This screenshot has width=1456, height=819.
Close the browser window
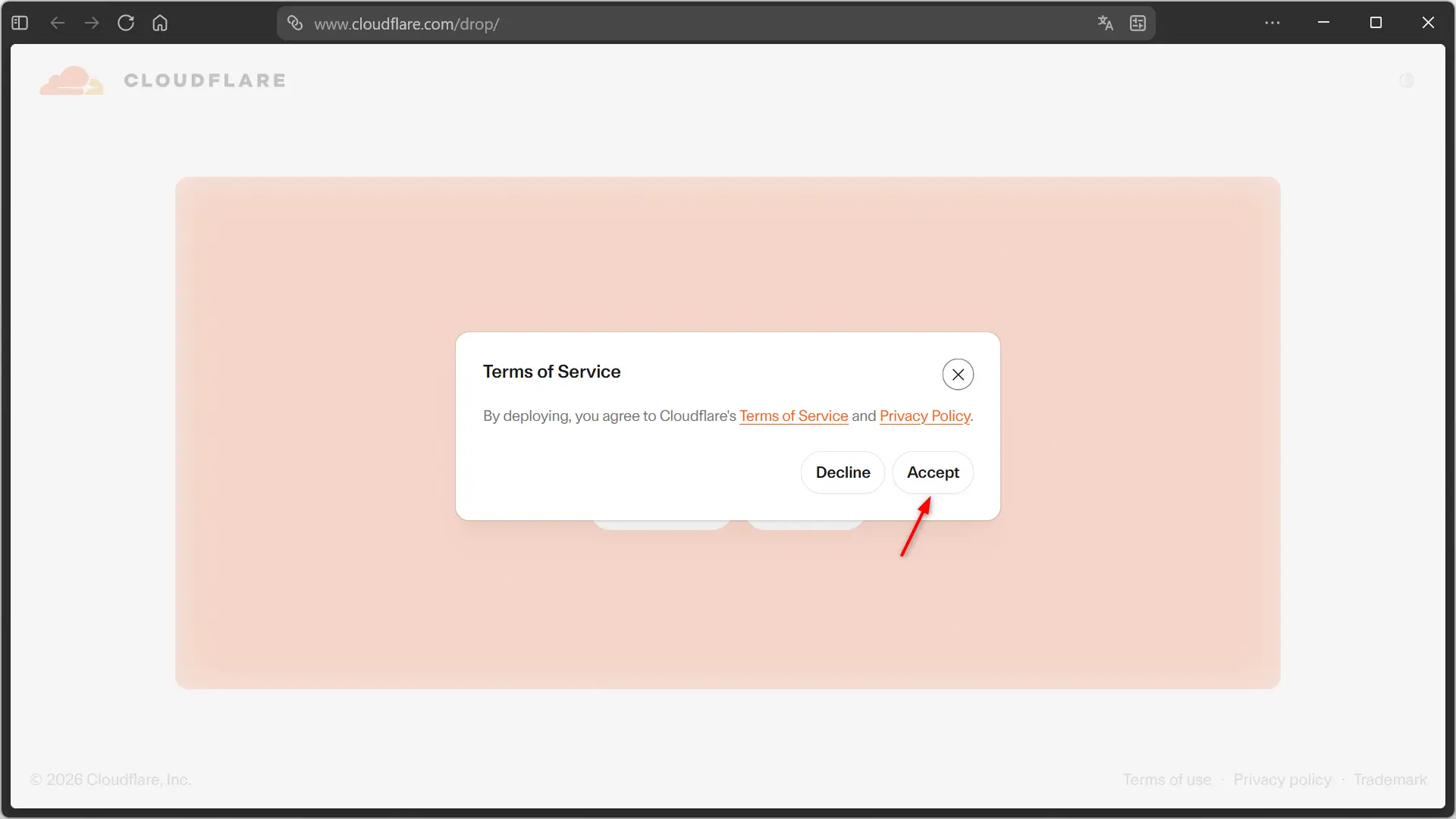click(1428, 23)
